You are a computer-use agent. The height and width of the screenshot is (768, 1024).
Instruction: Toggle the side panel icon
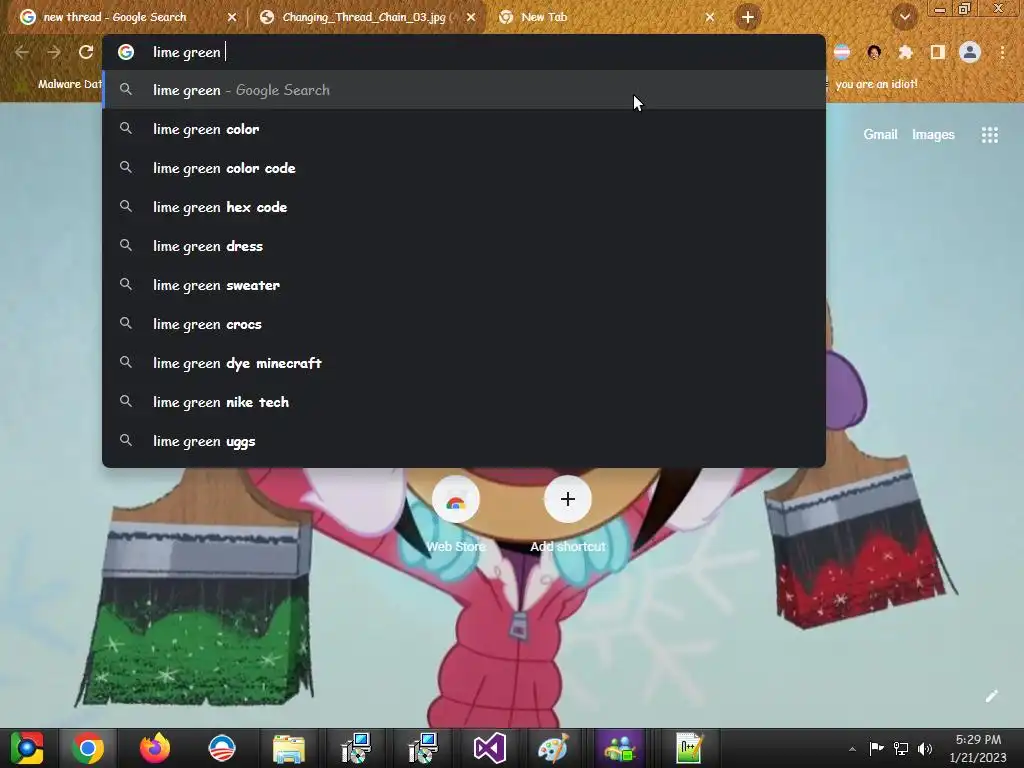click(x=937, y=52)
